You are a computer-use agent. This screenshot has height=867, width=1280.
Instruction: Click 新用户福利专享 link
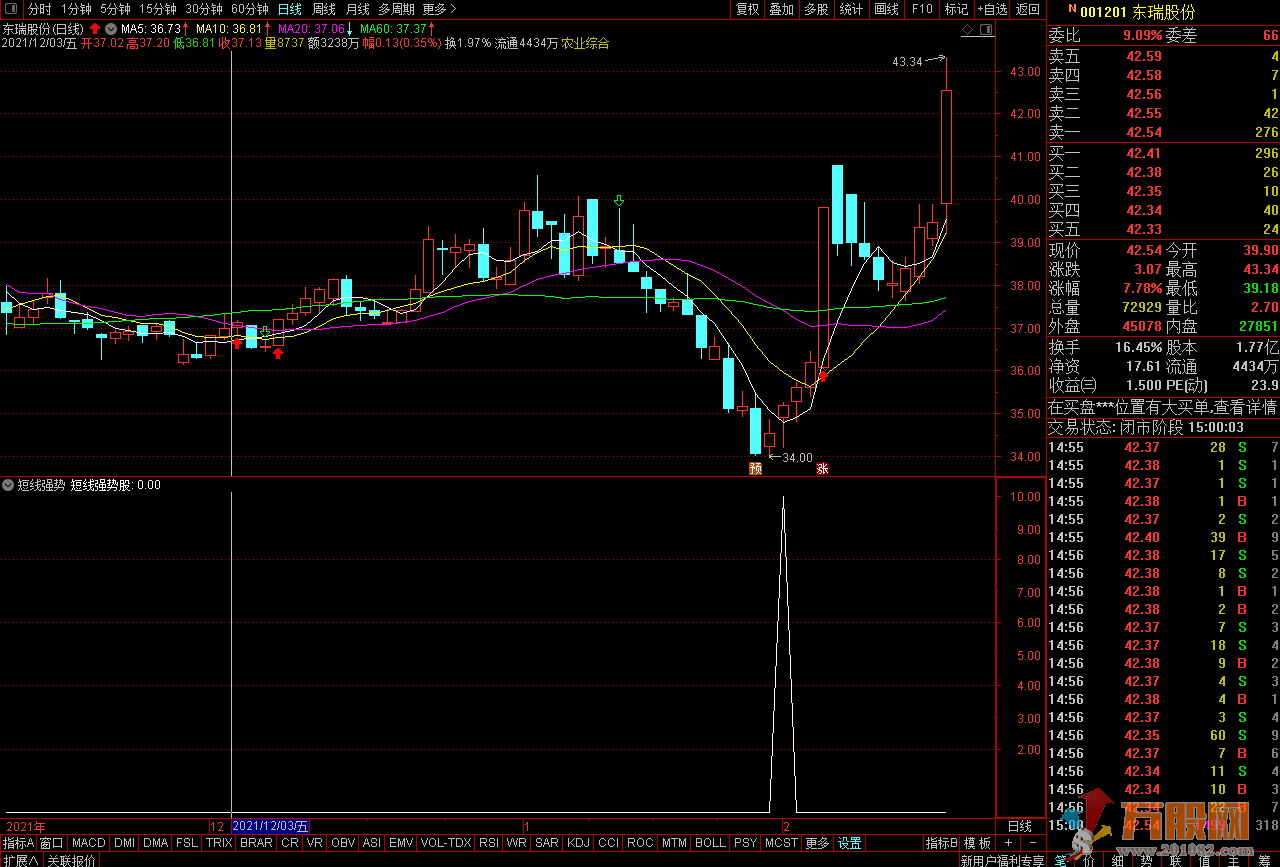point(1002,860)
